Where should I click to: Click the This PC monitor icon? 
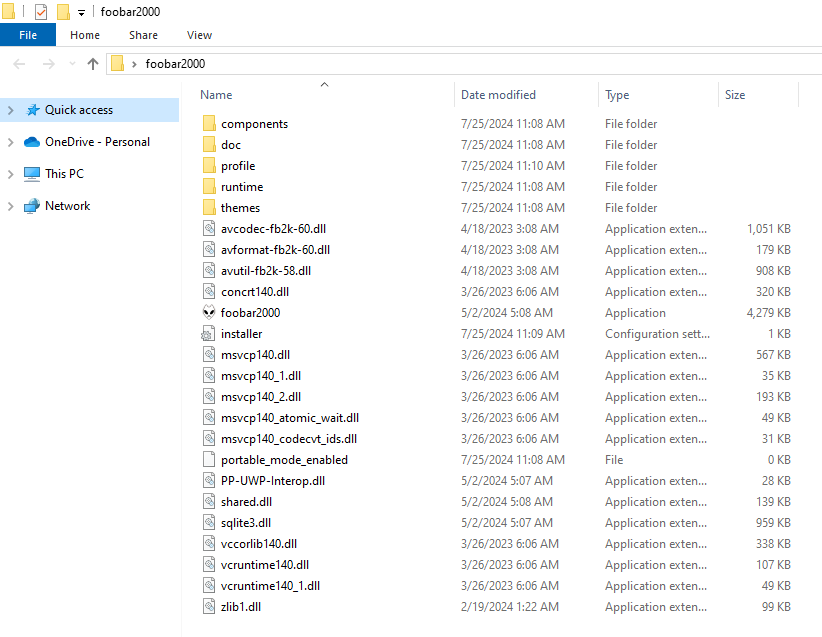pyautogui.click(x=31, y=174)
